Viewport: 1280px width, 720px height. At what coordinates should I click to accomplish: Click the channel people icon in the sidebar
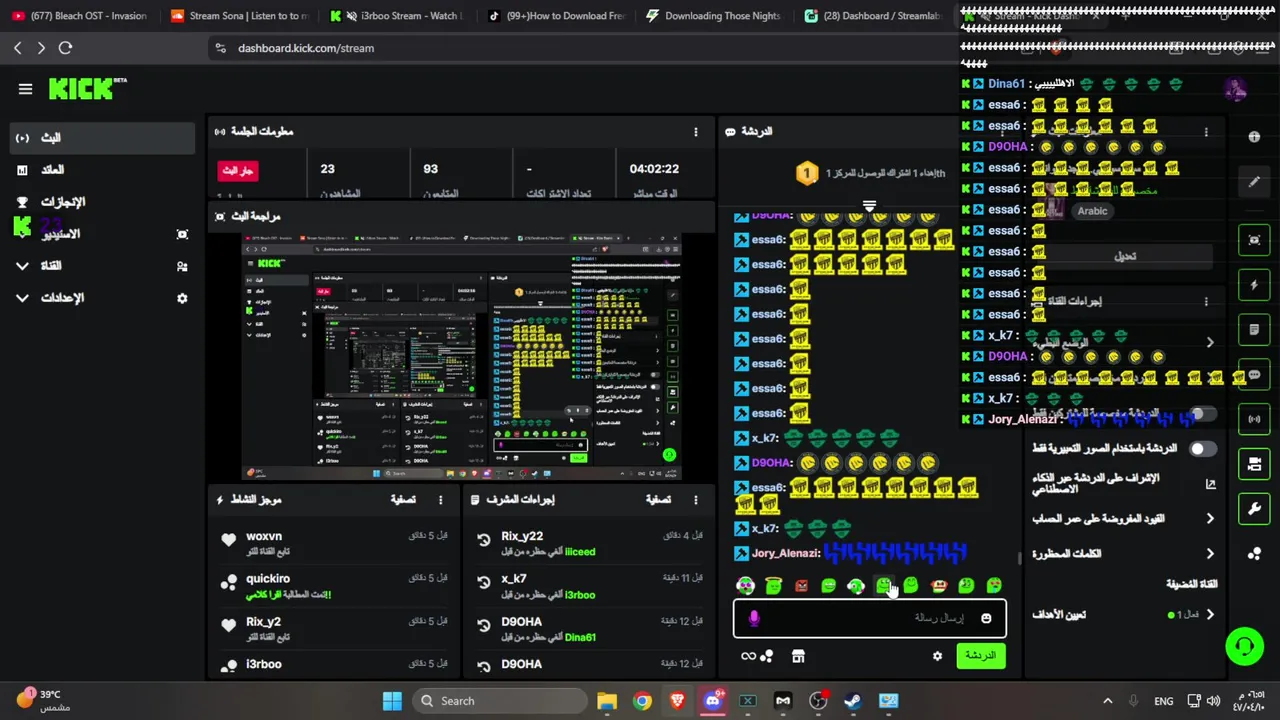pos(182,266)
